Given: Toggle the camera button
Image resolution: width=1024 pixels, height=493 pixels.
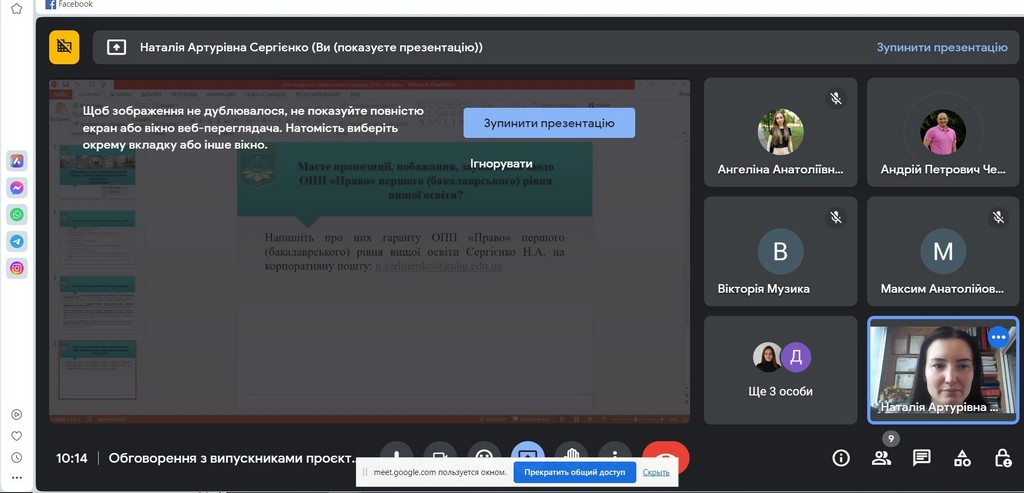Looking at the screenshot, I should (x=440, y=452).
